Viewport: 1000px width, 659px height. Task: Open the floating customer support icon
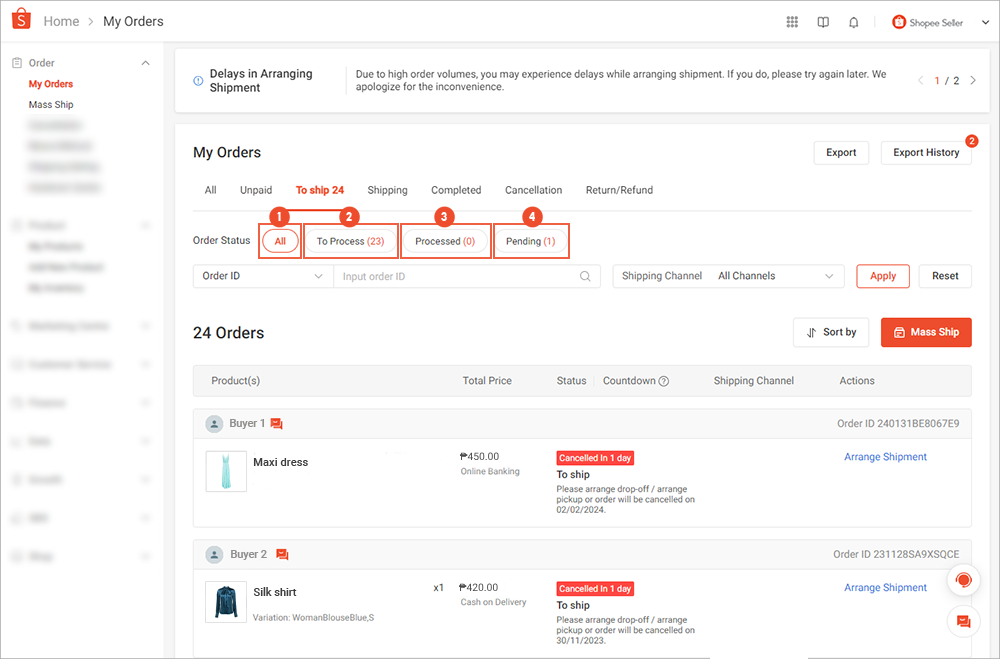point(963,580)
